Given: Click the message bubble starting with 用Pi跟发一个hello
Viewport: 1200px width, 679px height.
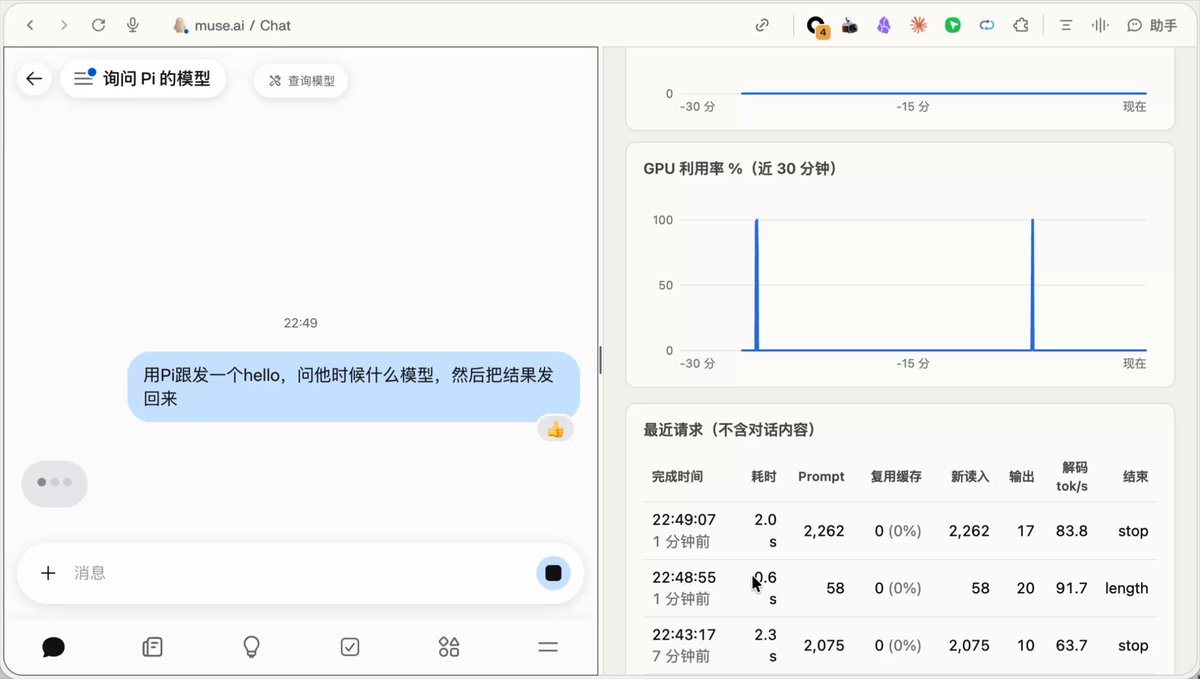Looking at the screenshot, I should pos(354,386).
